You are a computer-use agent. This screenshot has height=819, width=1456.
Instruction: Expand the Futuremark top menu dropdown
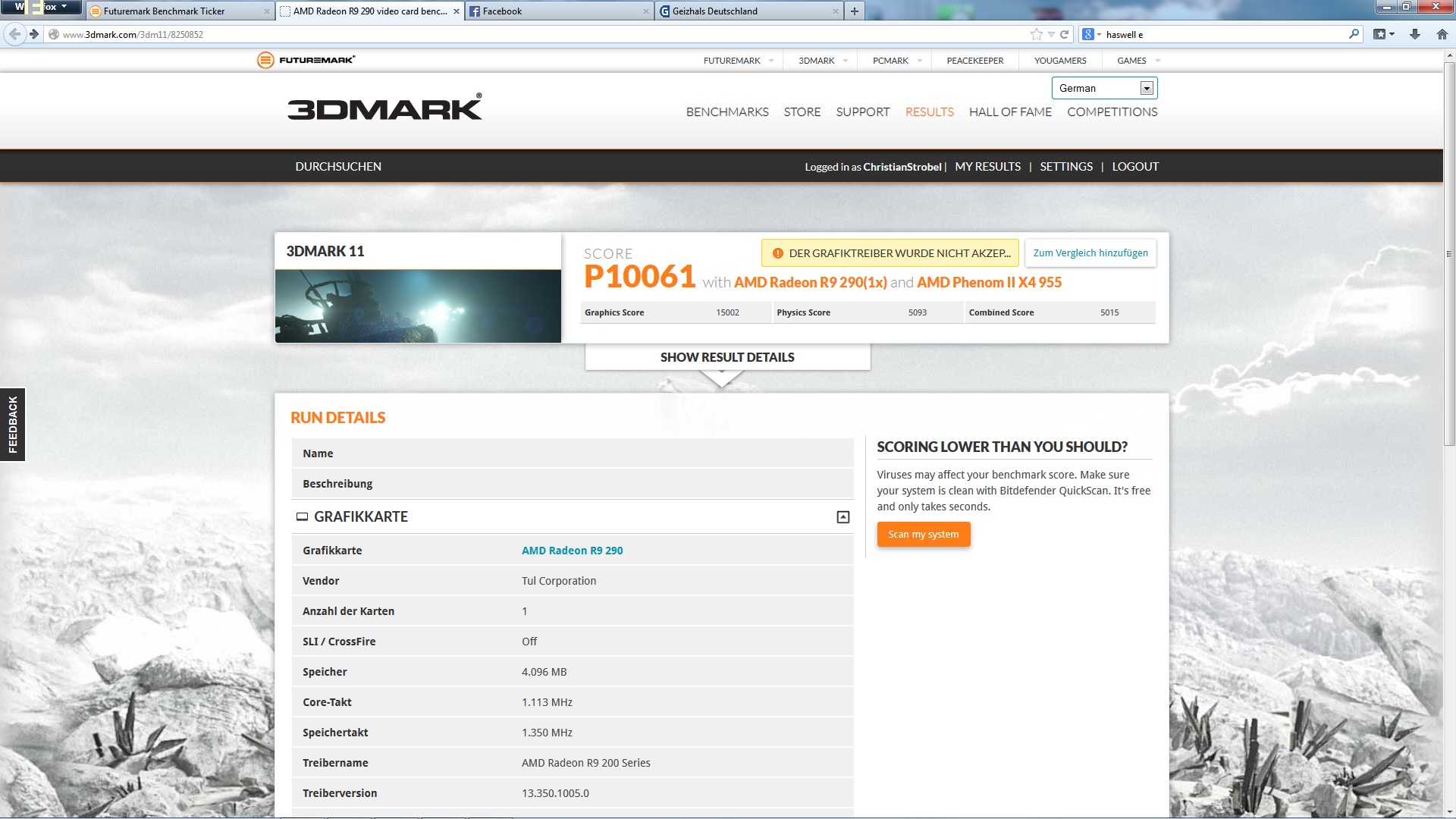tap(771, 61)
